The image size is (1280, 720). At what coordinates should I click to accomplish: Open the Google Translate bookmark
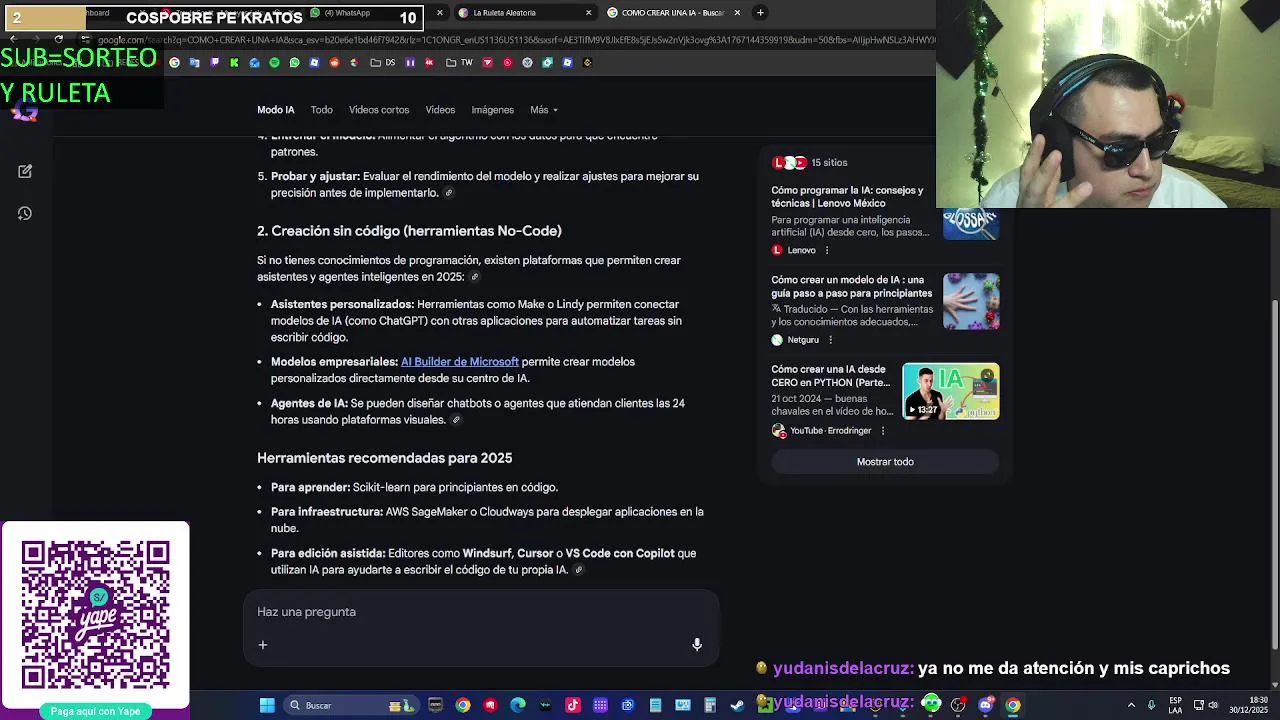click(194, 62)
